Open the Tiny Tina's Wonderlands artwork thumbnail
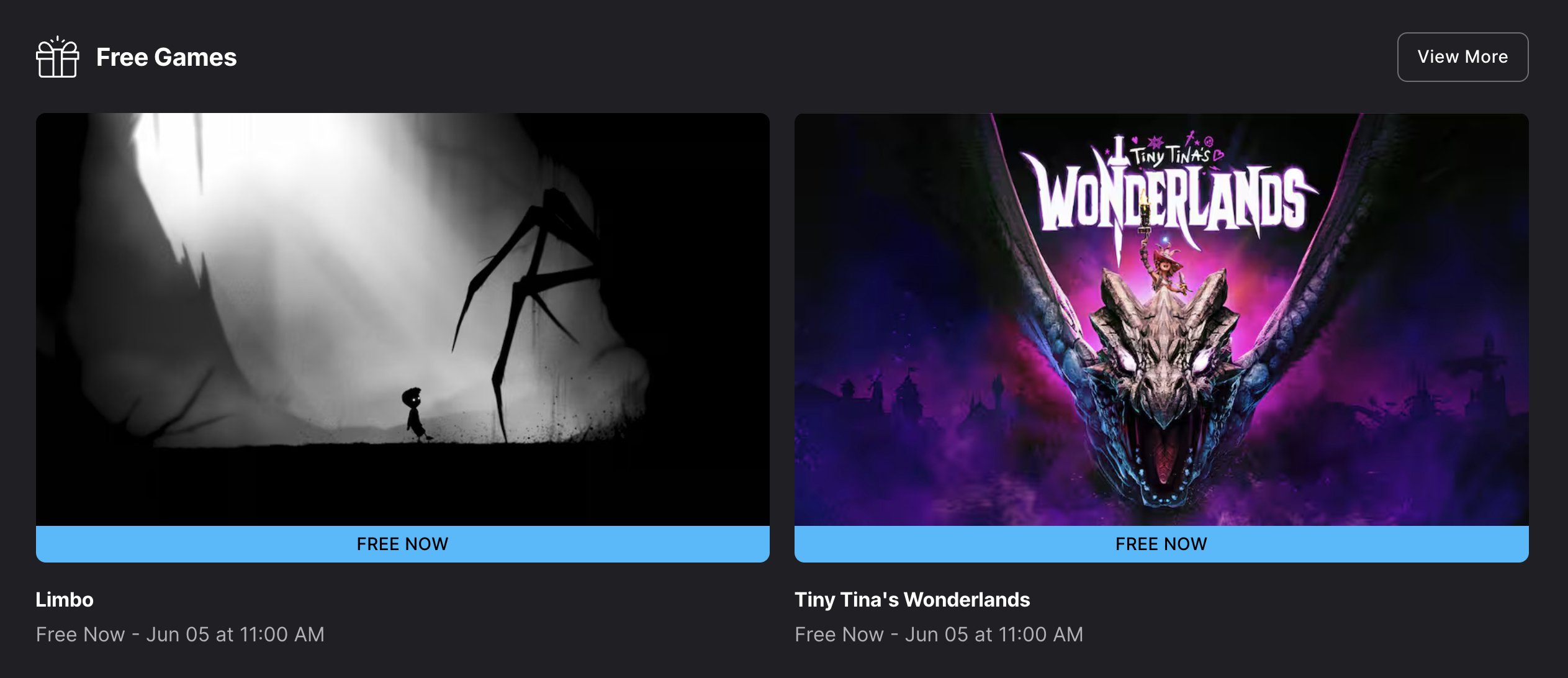Image resolution: width=1568 pixels, height=678 pixels. coord(1161,319)
